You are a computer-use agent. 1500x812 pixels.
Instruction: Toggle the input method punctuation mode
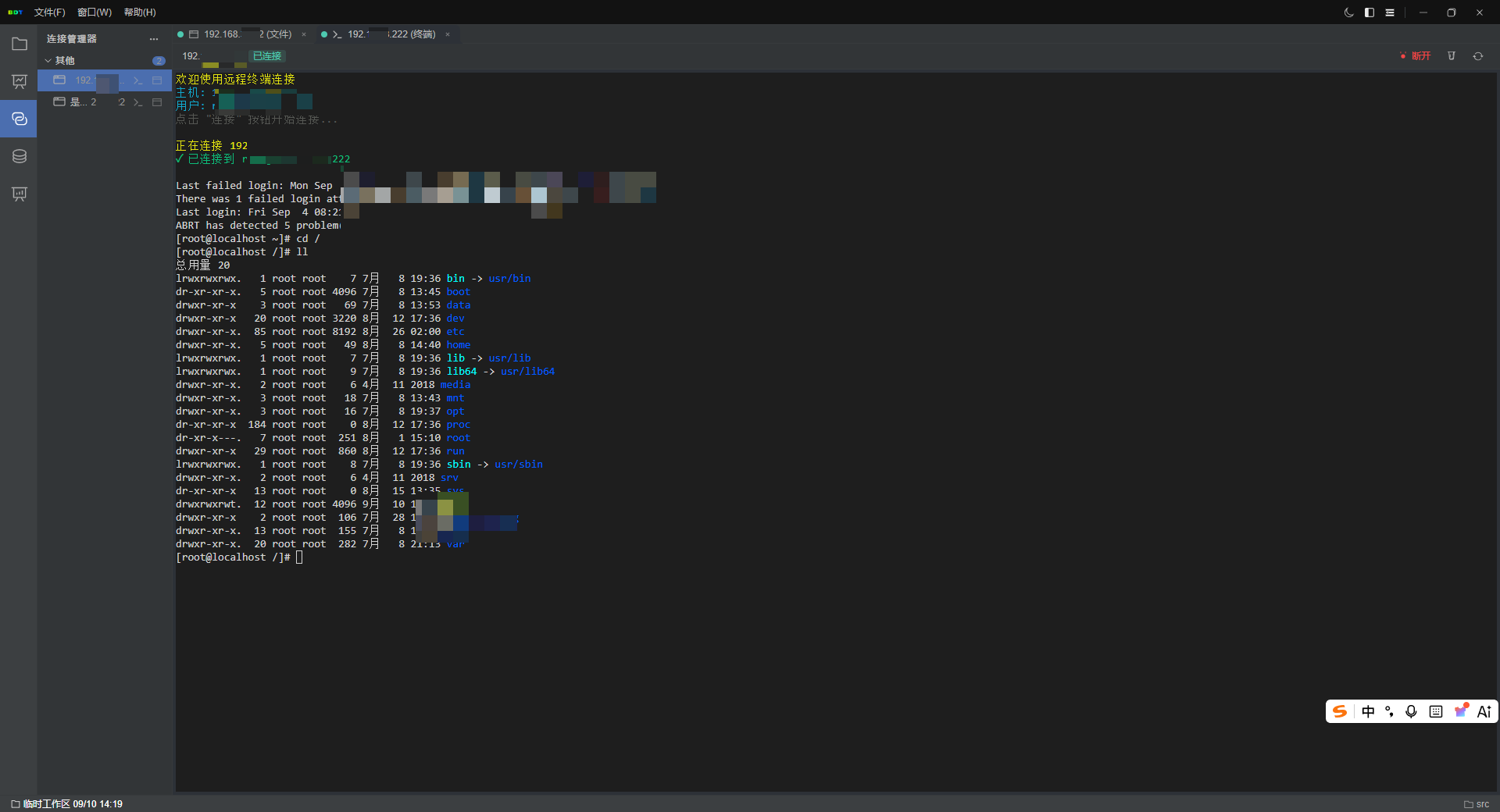(1389, 711)
